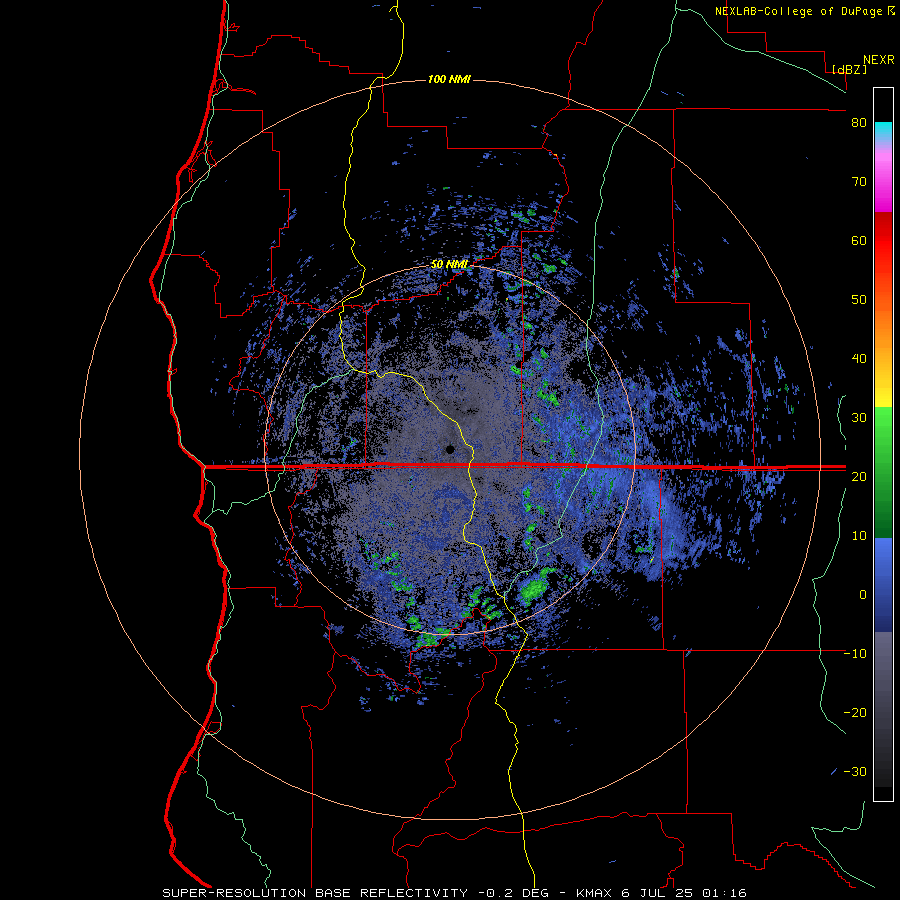Click the -20 value on the dBZ scale
Screen dimensions: 900x900
(x=855, y=712)
